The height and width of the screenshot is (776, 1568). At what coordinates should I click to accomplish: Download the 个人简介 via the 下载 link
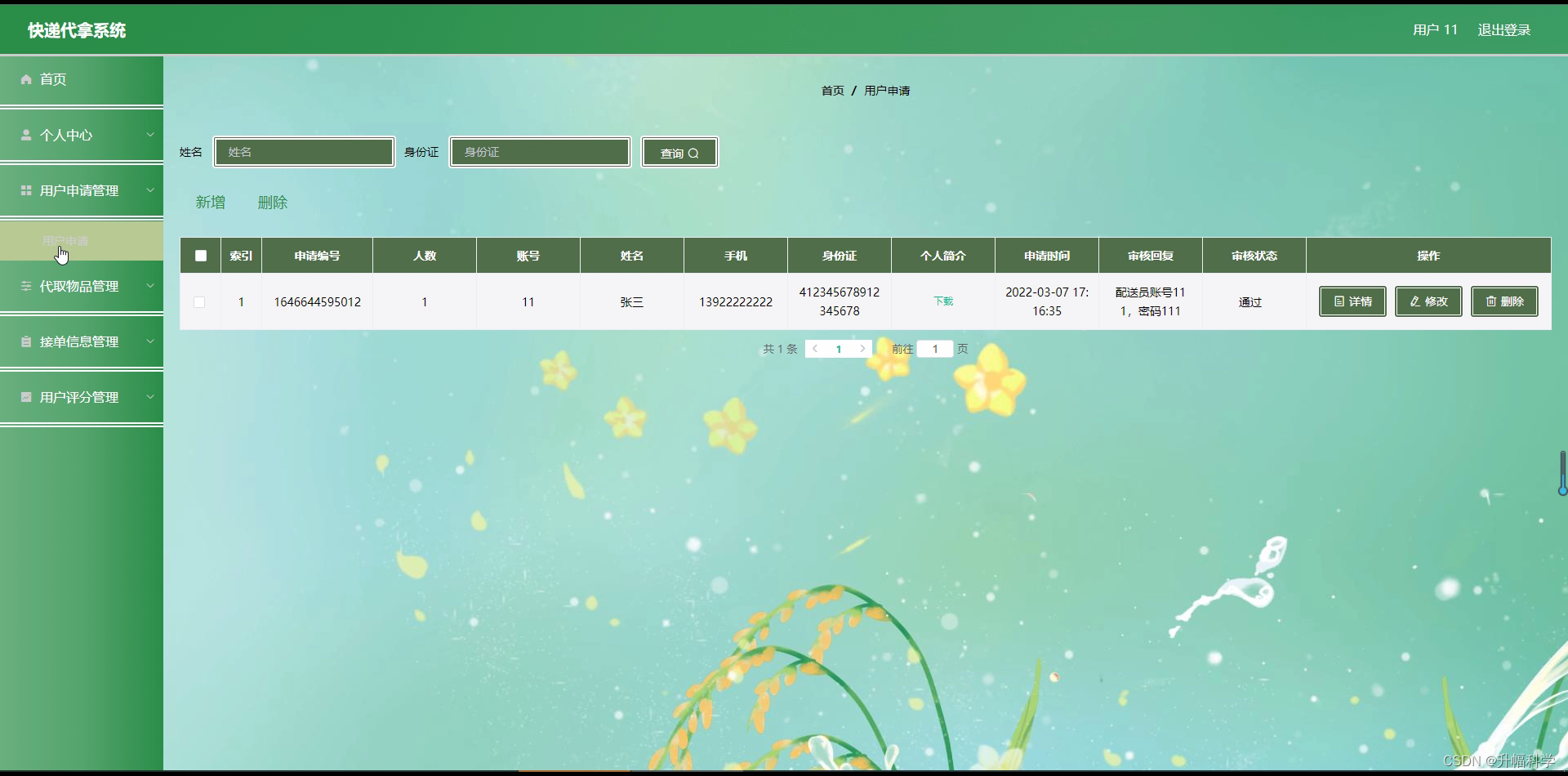(942, 301)
